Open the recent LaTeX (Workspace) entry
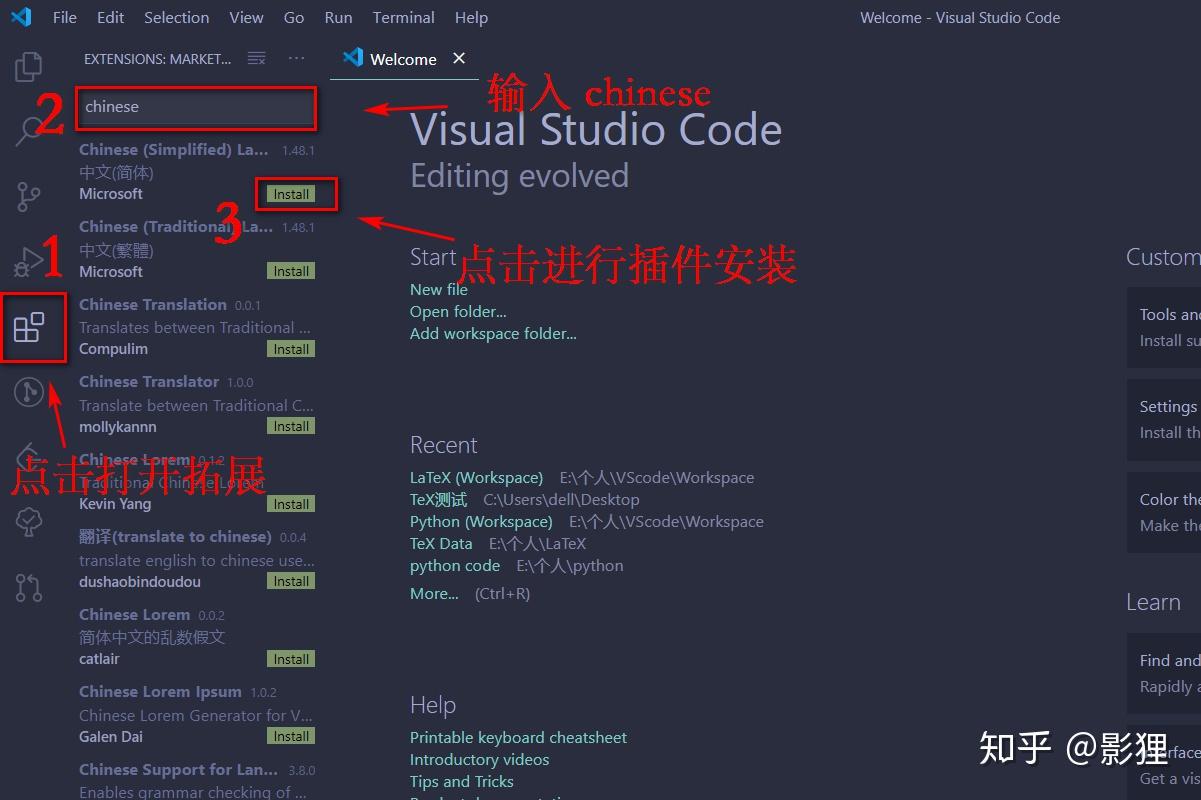The height and width of the screenshot is (800, 1201). (476, 477)
